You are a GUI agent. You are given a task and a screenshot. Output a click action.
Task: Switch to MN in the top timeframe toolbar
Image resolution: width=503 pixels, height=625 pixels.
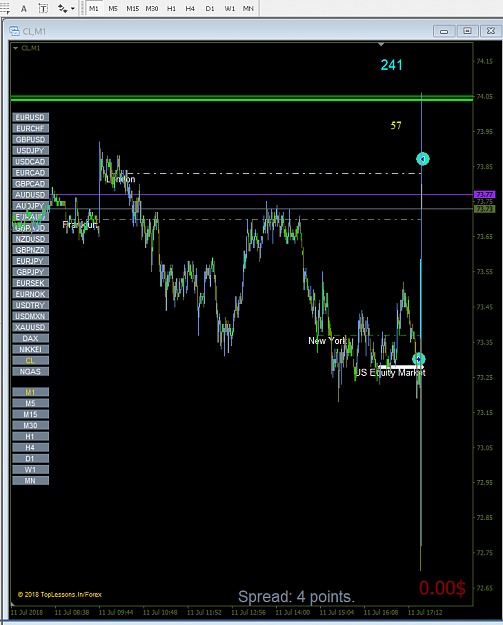(x=248, y=8)
